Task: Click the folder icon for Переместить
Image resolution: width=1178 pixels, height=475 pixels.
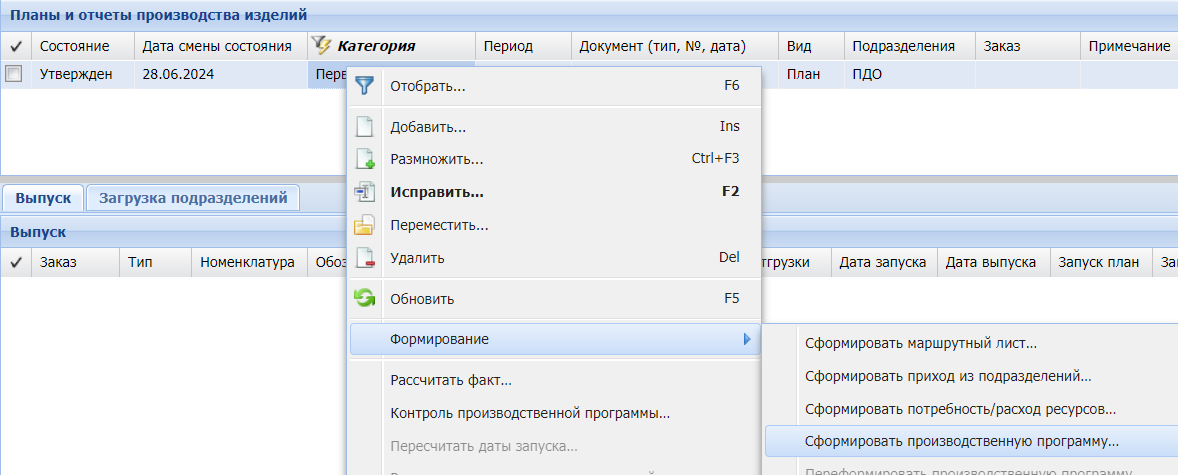Action: click(x=365, y=225)
